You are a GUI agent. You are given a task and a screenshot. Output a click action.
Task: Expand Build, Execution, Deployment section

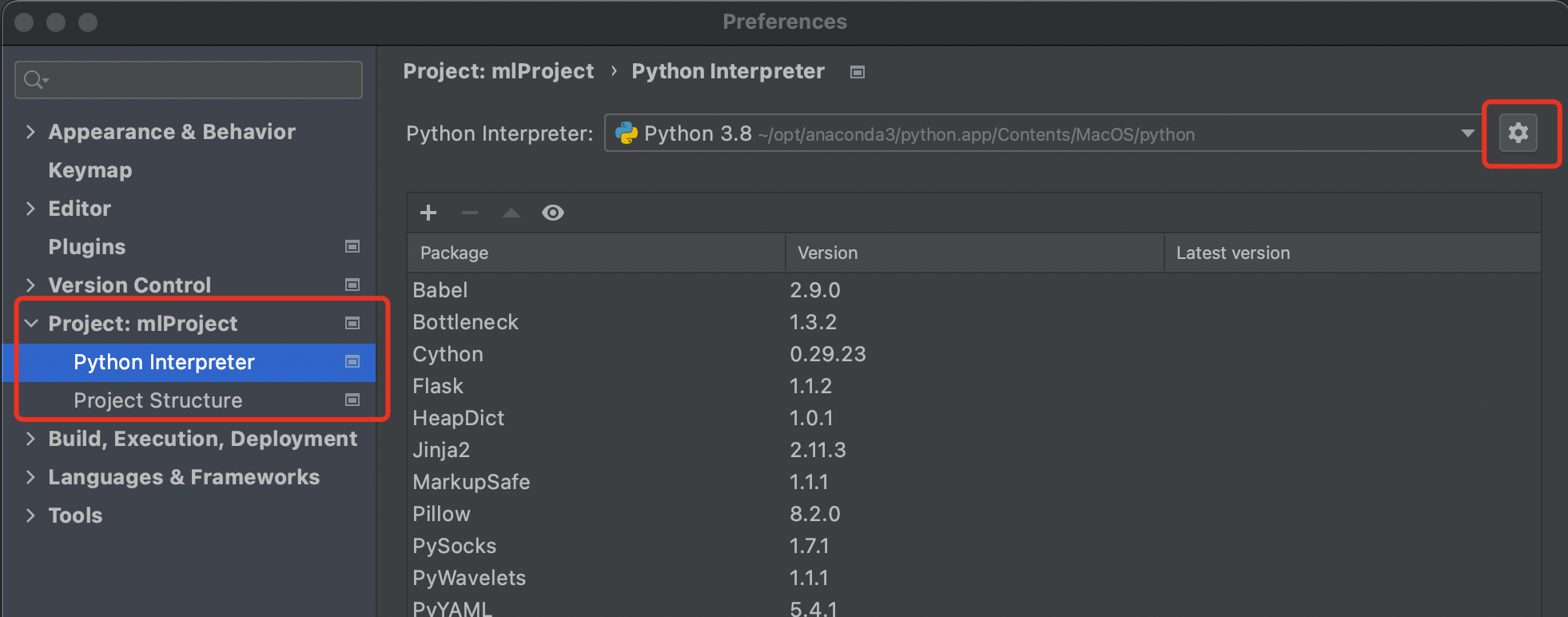click(30, 438)
